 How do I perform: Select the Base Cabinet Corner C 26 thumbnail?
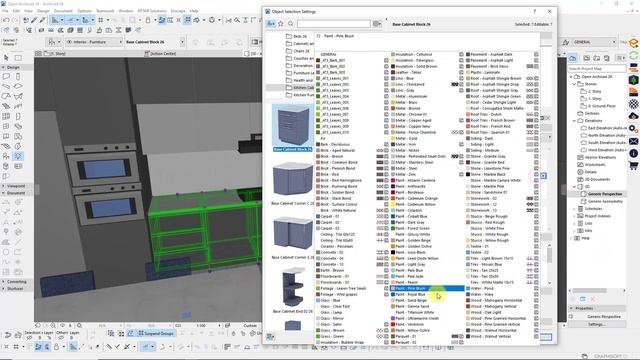point(293,180)
